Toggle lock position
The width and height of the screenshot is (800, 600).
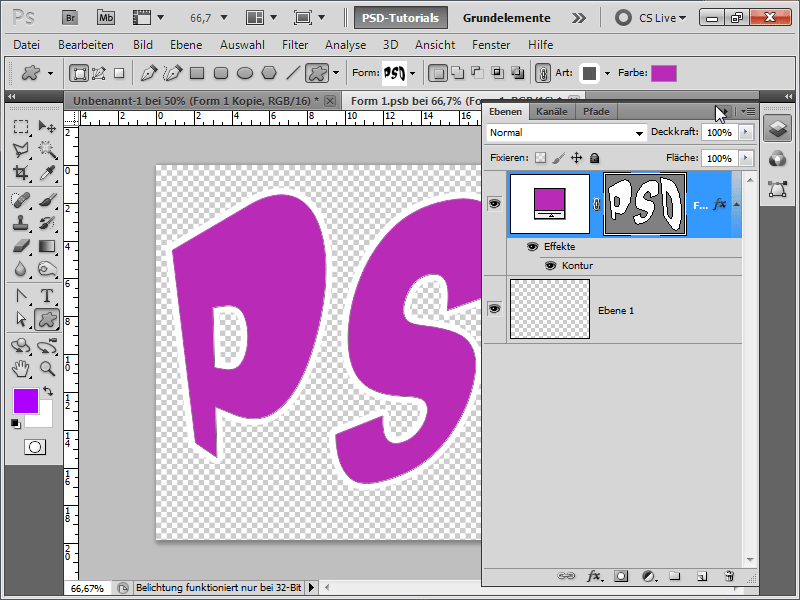coord(577,158)
